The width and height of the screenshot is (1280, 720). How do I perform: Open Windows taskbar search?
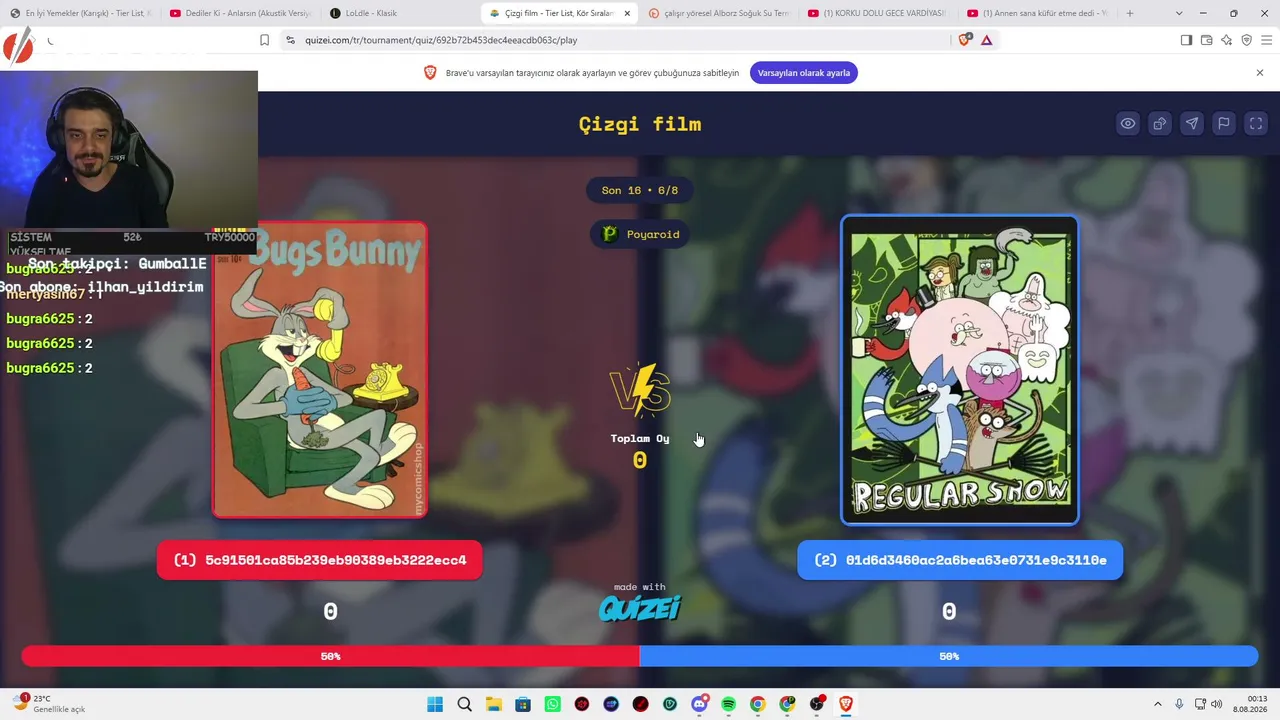(464, 704)
